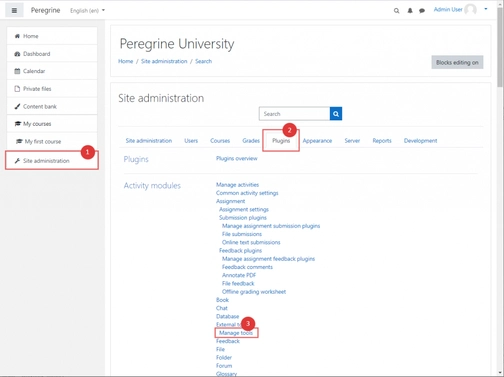The image size is (504, 377).
Task: Click the Site administration search field
Action: (295, 114)
